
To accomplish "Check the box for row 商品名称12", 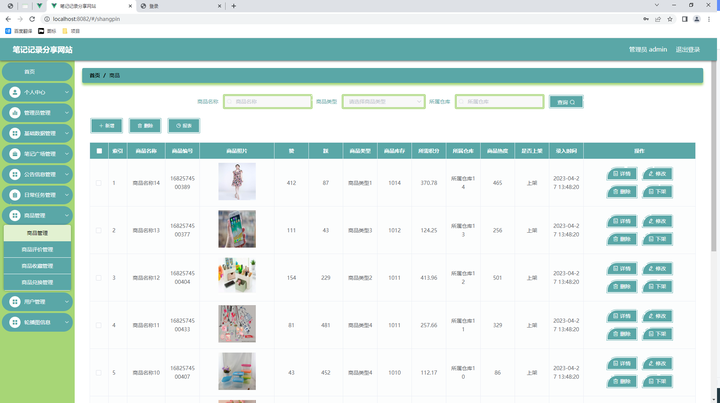I will click(x=99, y=278).
